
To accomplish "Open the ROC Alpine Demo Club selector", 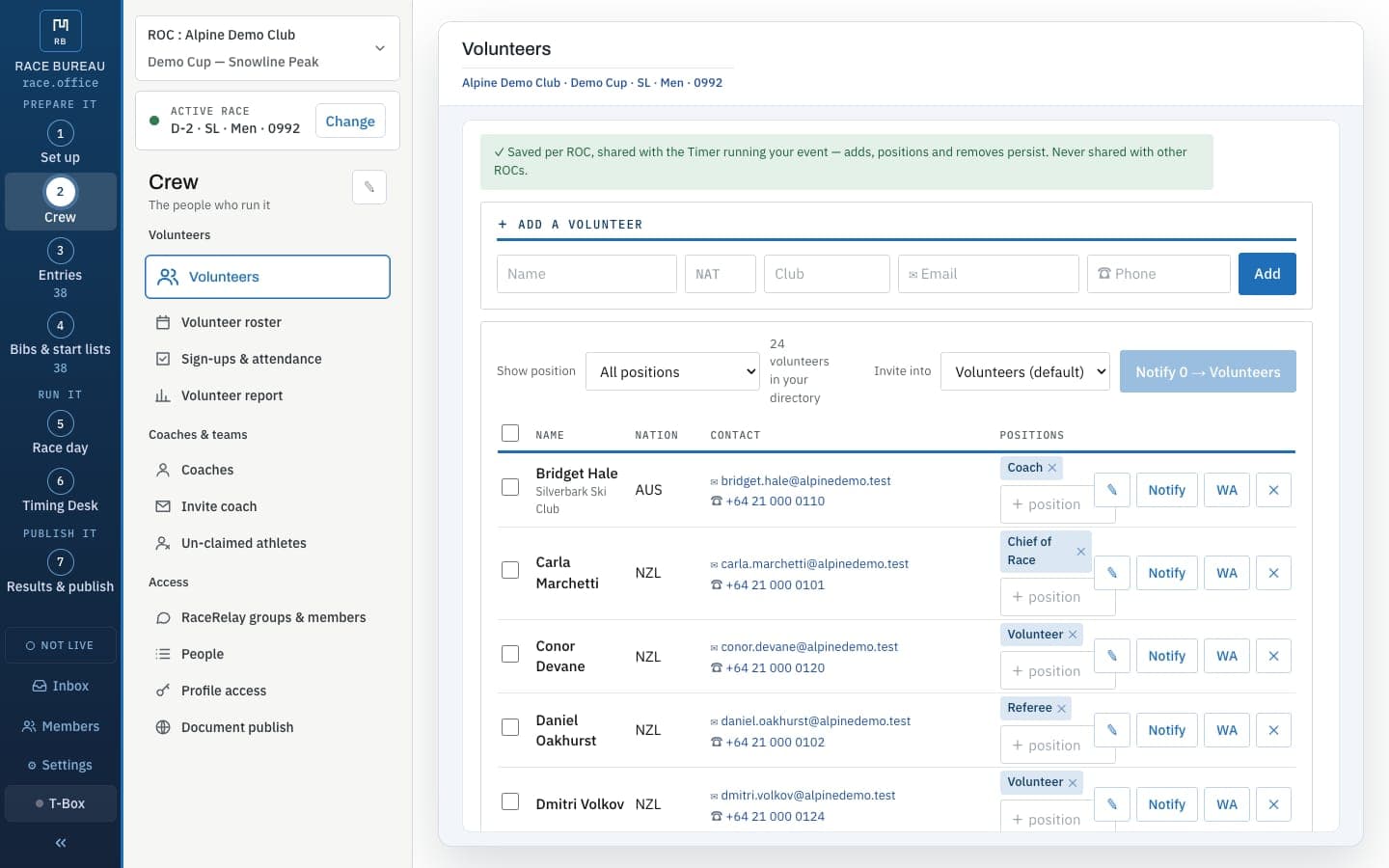I will click(x=267, y=48).
